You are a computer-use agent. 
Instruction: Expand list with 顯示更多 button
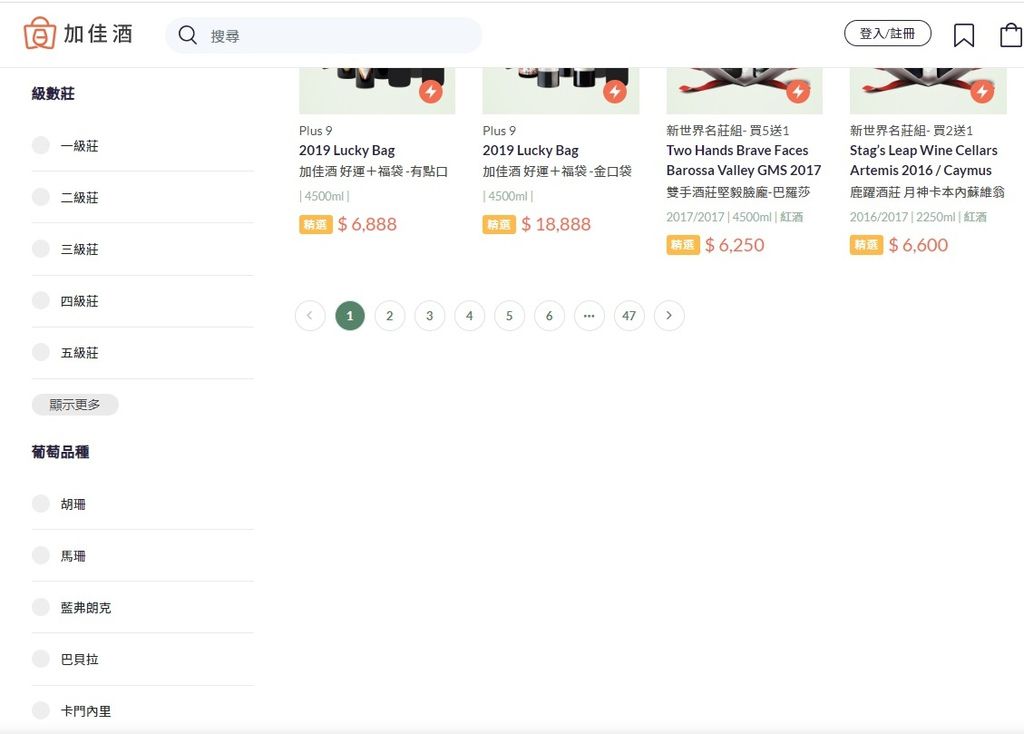point(75,405)
